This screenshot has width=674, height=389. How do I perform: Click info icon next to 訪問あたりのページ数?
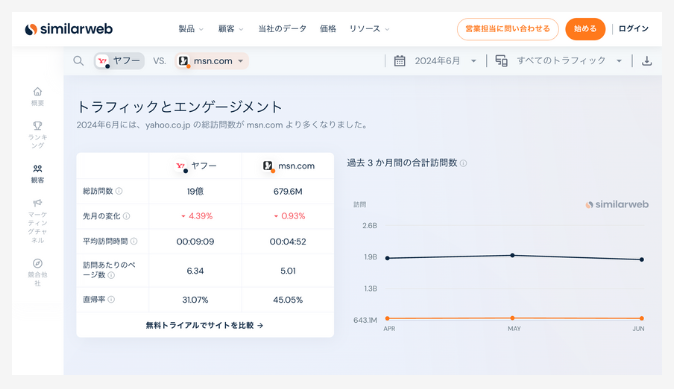tap(111, 275)
